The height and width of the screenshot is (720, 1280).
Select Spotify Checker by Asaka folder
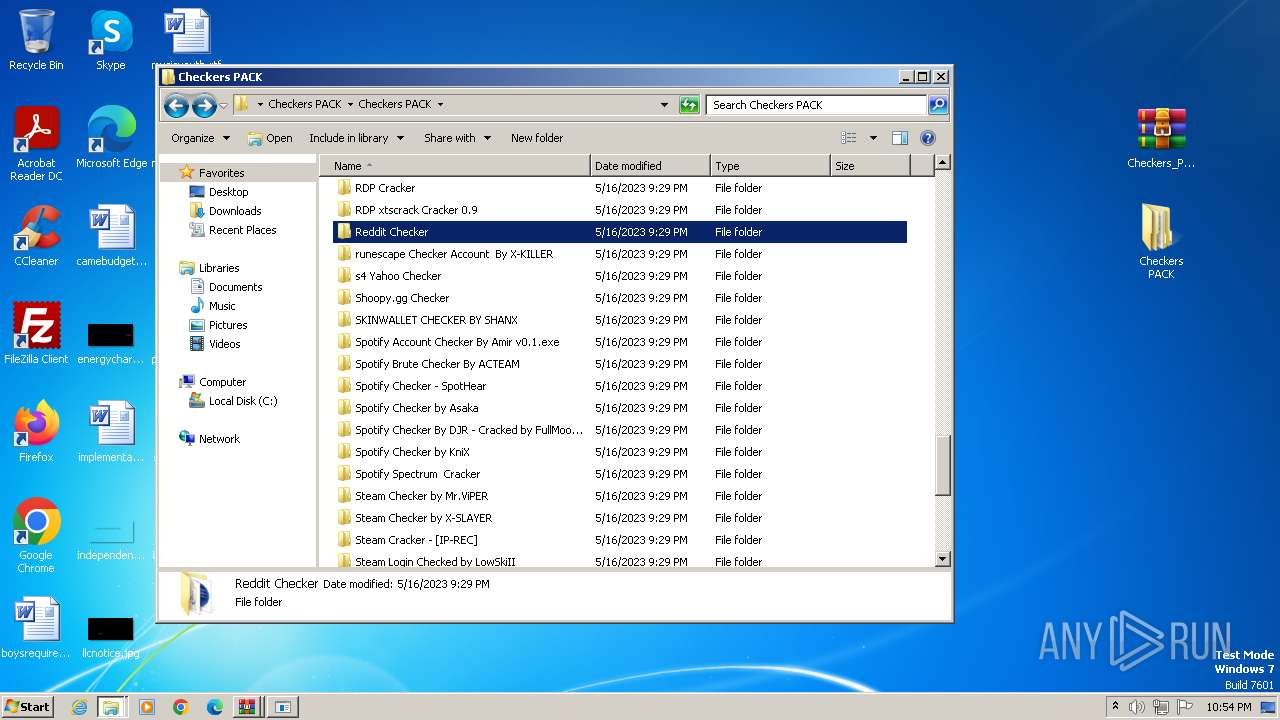click(x=620, y=408)
